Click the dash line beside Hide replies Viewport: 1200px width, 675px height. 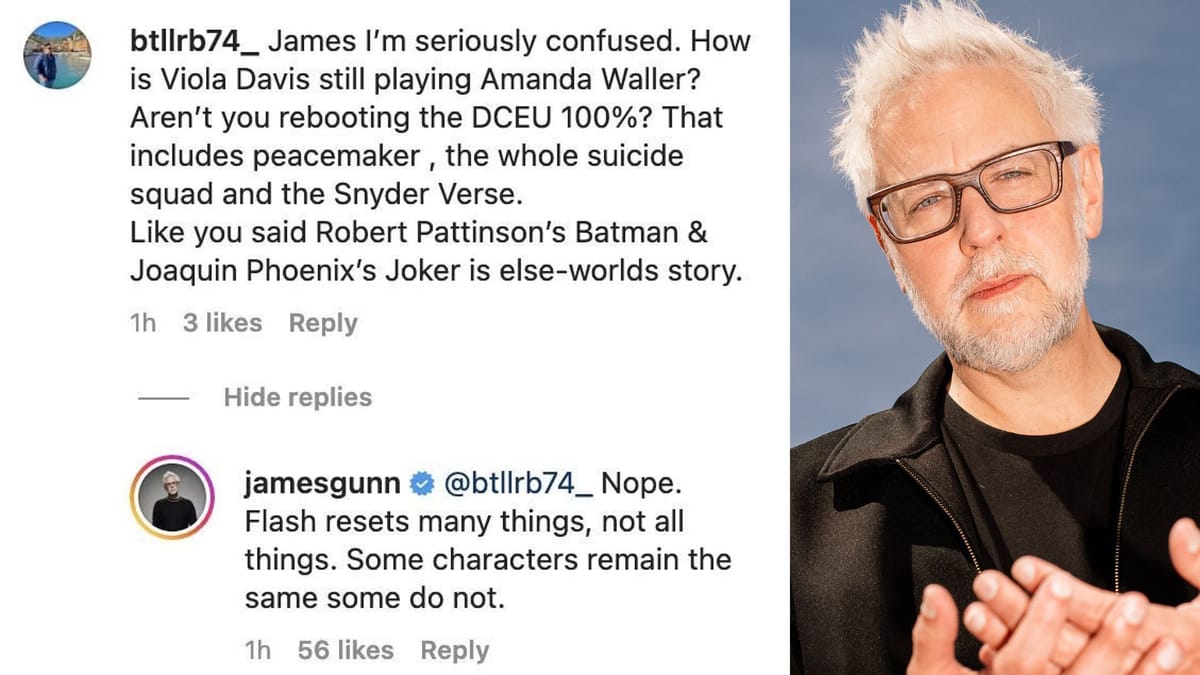click(x=163, y=398)
